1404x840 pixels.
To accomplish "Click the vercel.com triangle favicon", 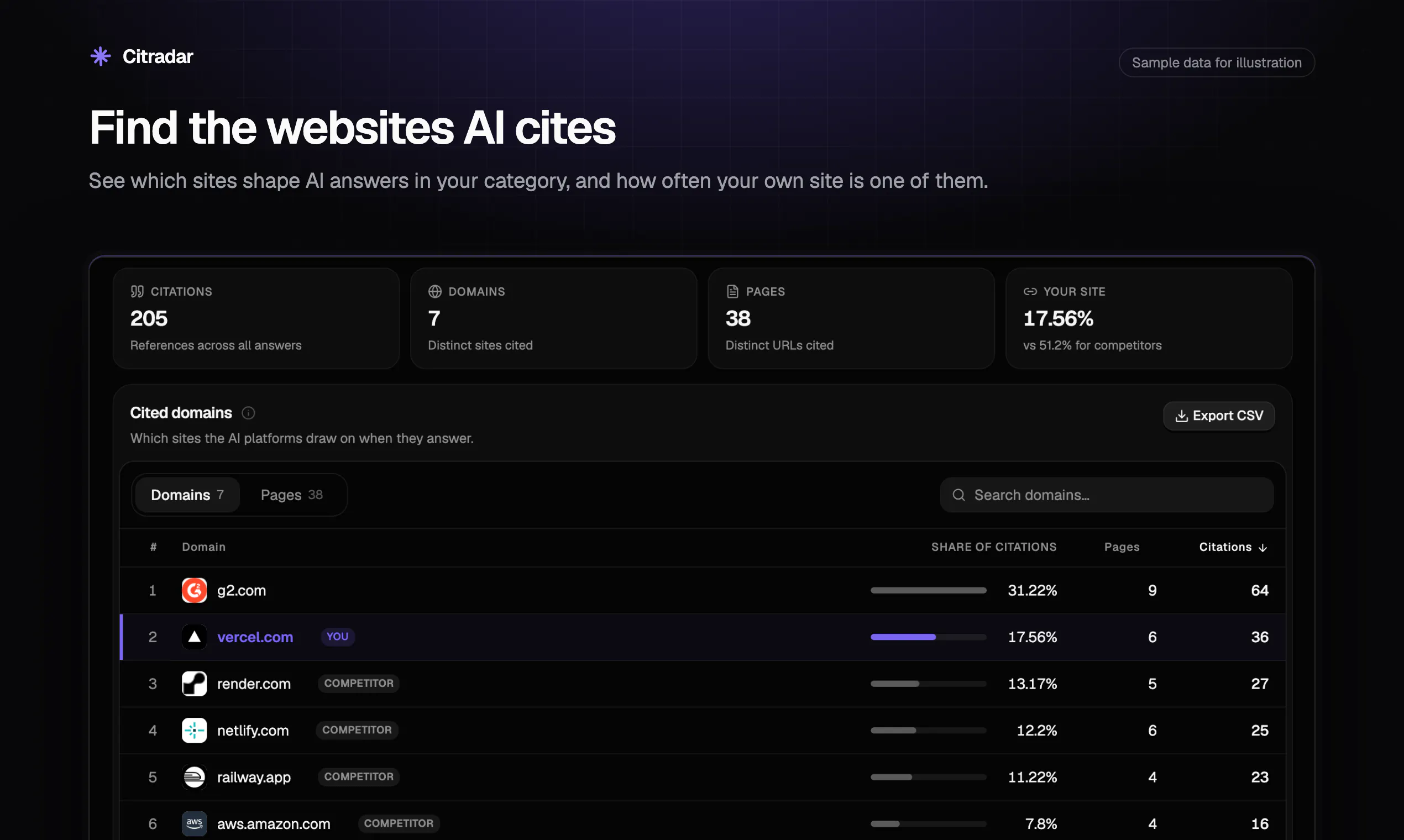I will point(194,637).
